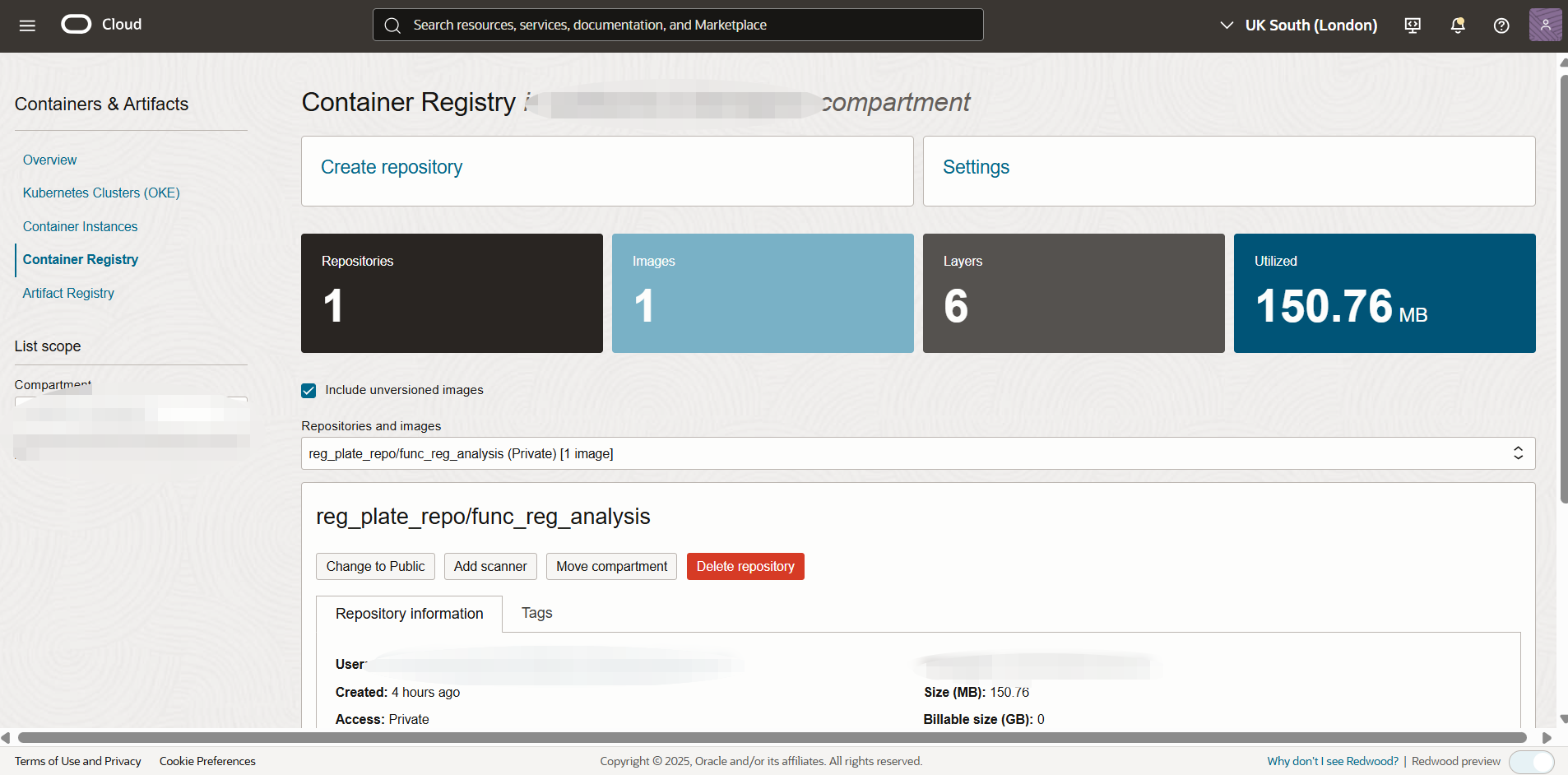Click the Repositories count tile
Image resolution: width=1568 pixels, height=775 pixels.
point(452,293)
